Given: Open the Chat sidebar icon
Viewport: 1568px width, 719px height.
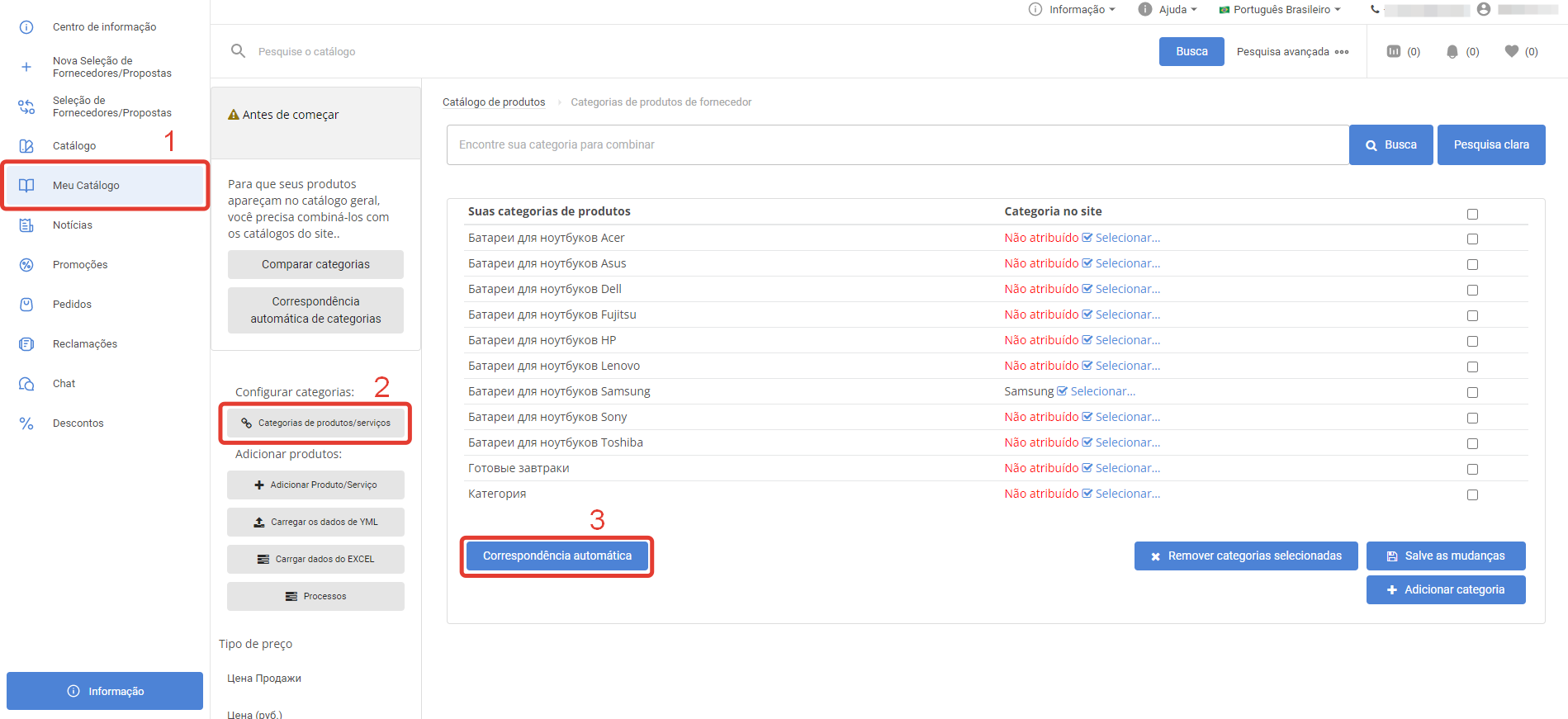Looking at the screenshot, I should 26,384.
